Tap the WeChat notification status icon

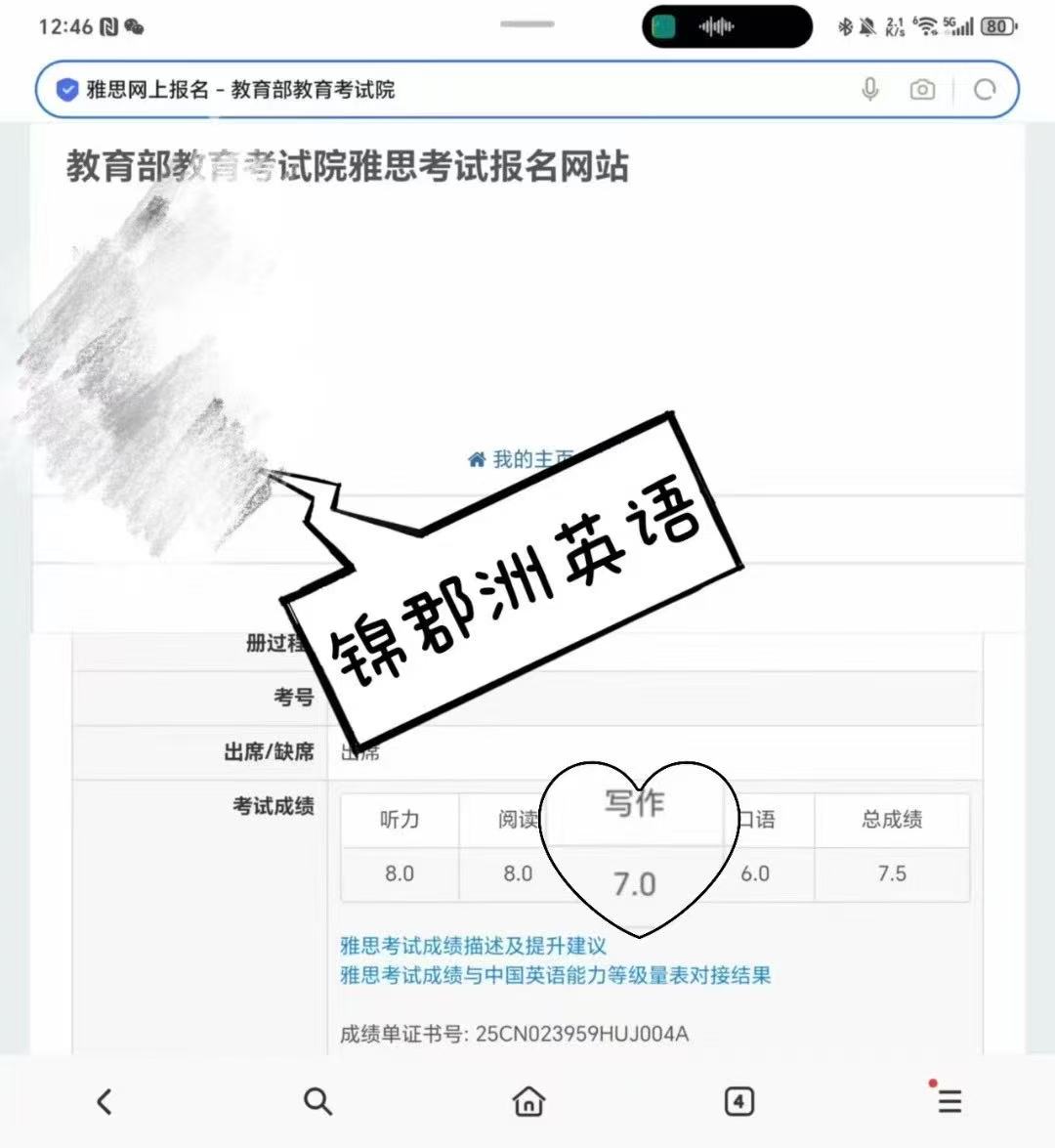(x=134, y=27)
